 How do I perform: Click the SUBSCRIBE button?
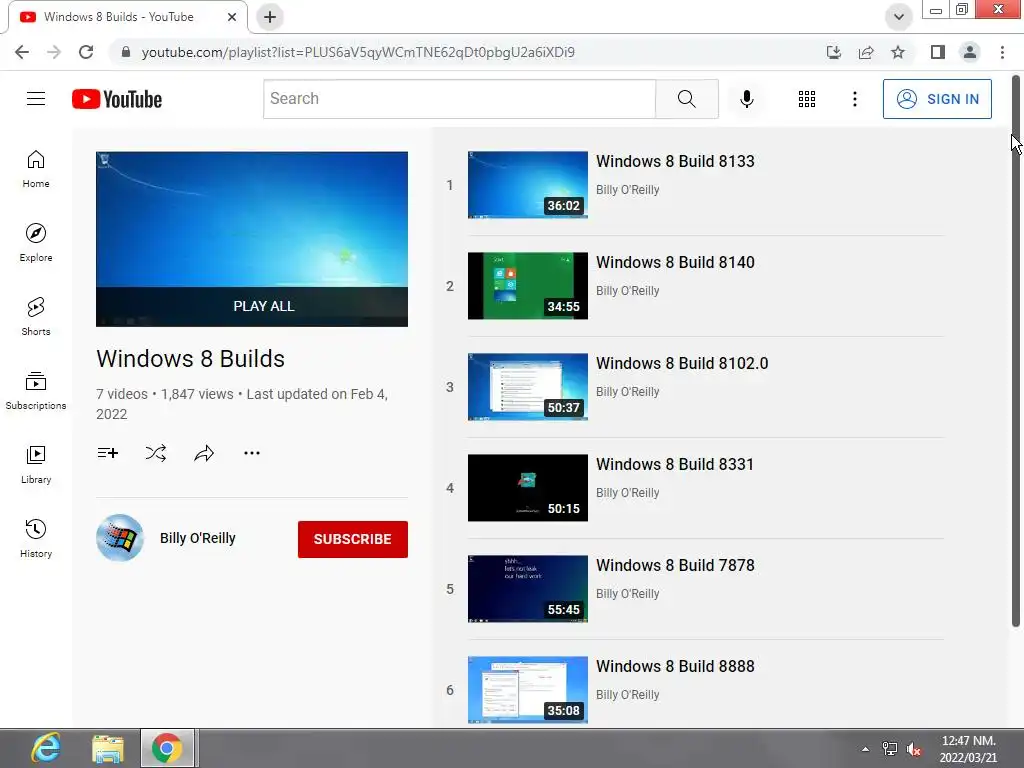coord(353,539)
